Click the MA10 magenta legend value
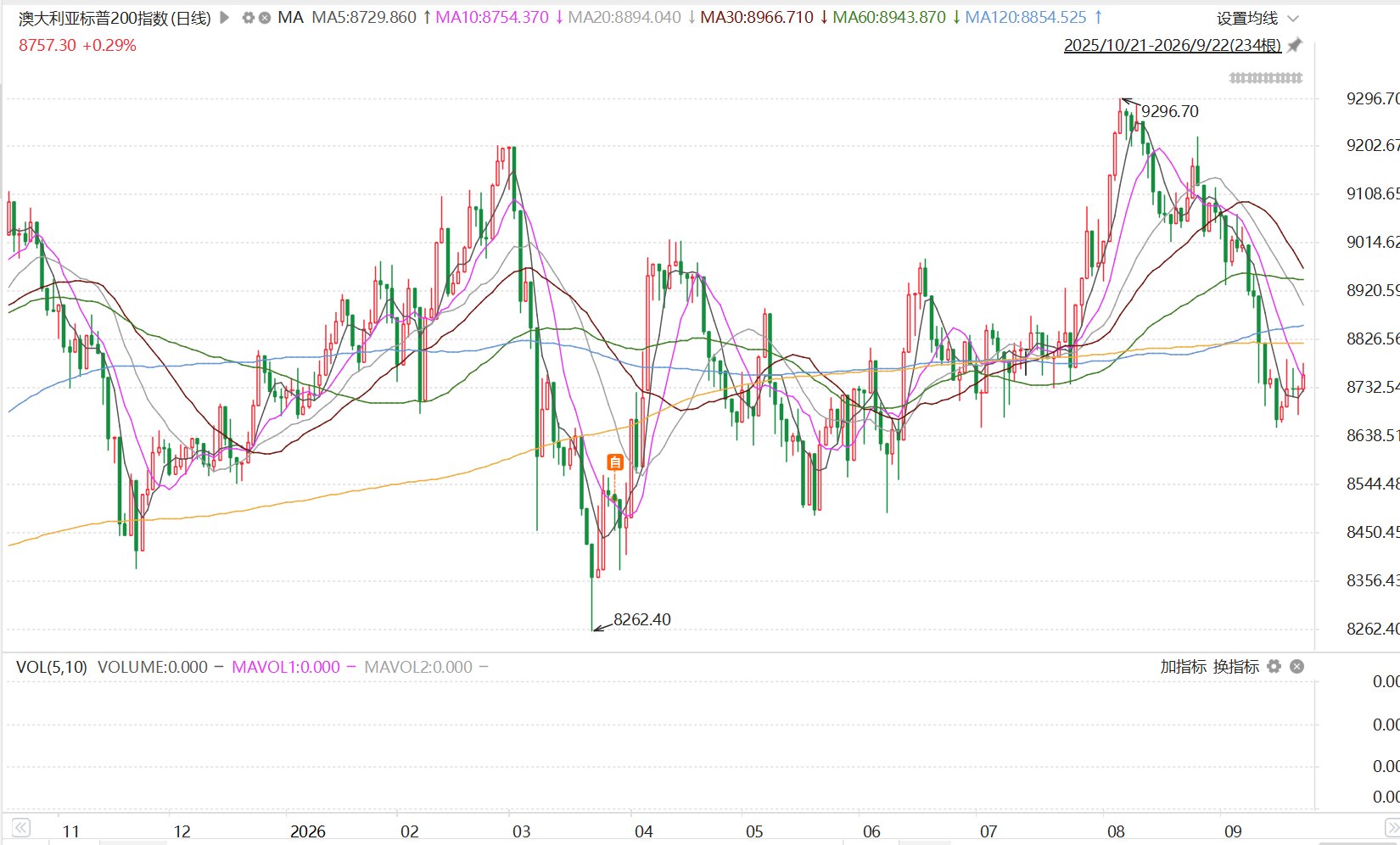 click(492, 17)
